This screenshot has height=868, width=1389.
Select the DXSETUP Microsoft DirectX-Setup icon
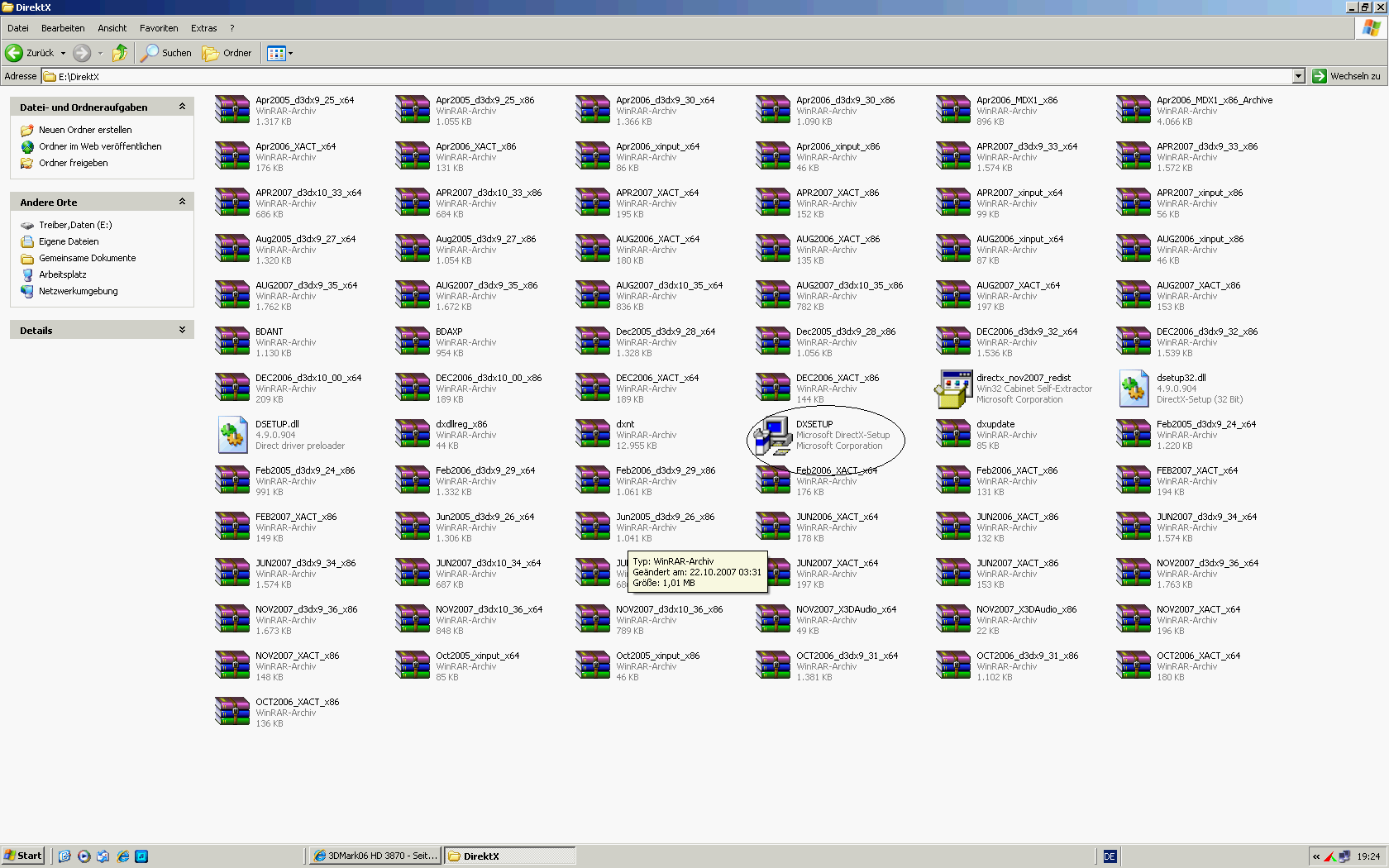click(773, 435)
